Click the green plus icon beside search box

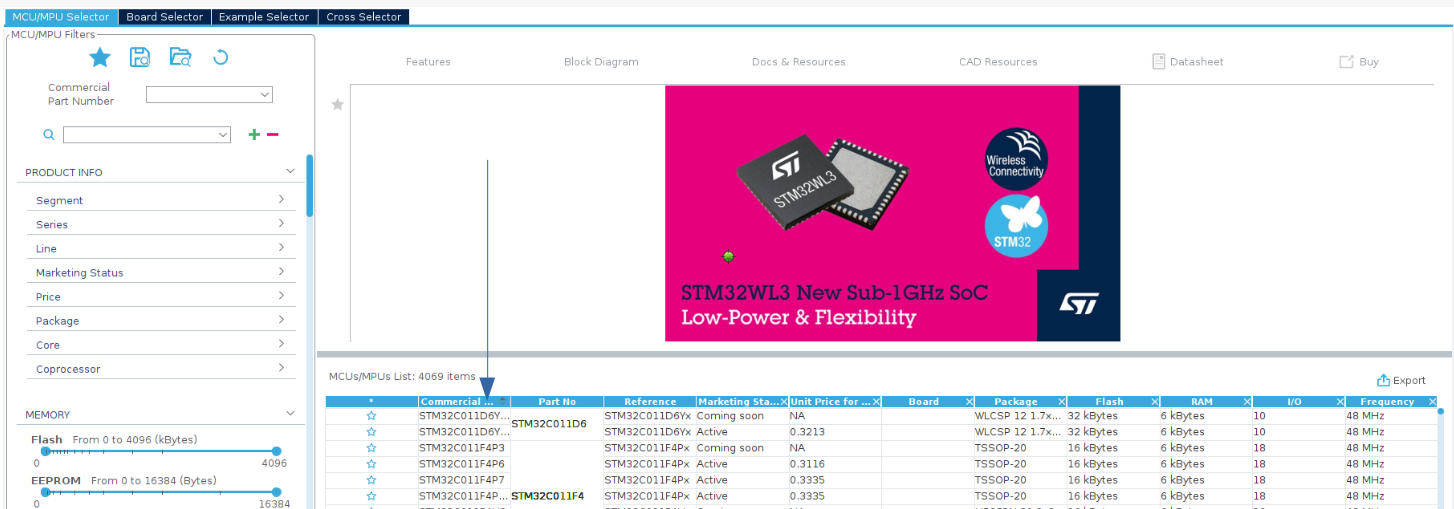[254, 135]
